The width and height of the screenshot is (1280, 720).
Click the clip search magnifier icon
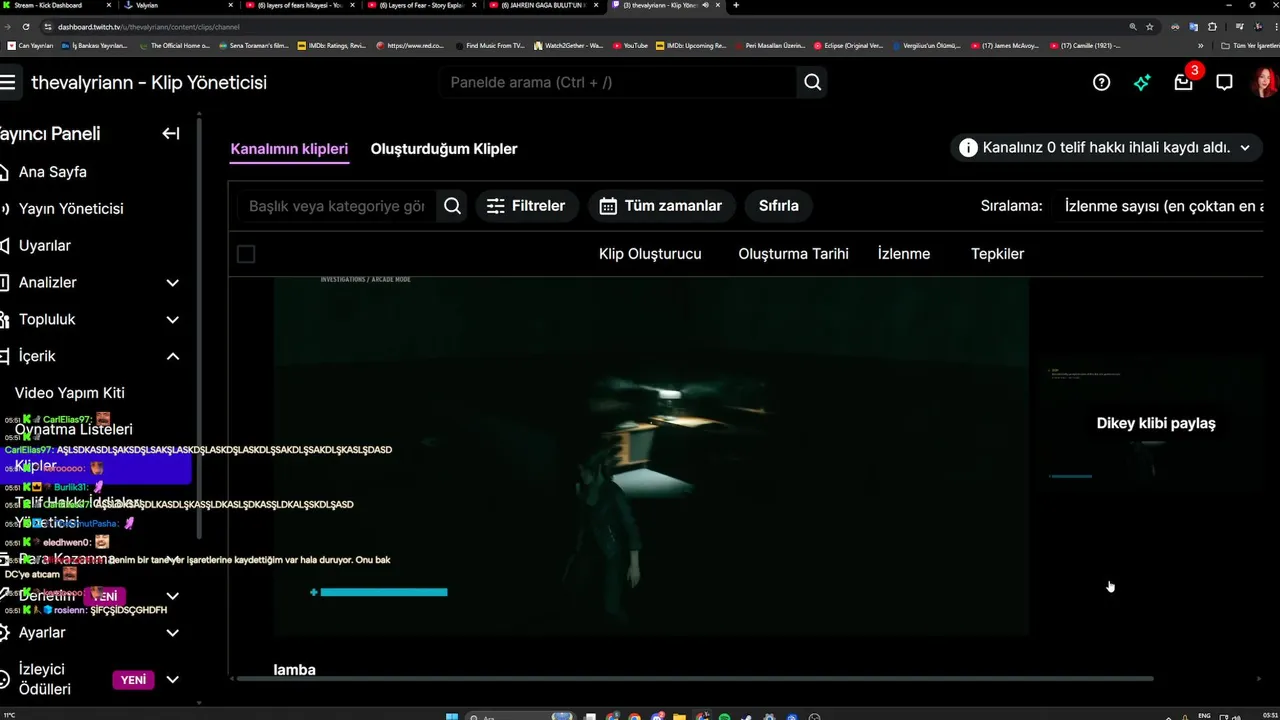(452, 206)
